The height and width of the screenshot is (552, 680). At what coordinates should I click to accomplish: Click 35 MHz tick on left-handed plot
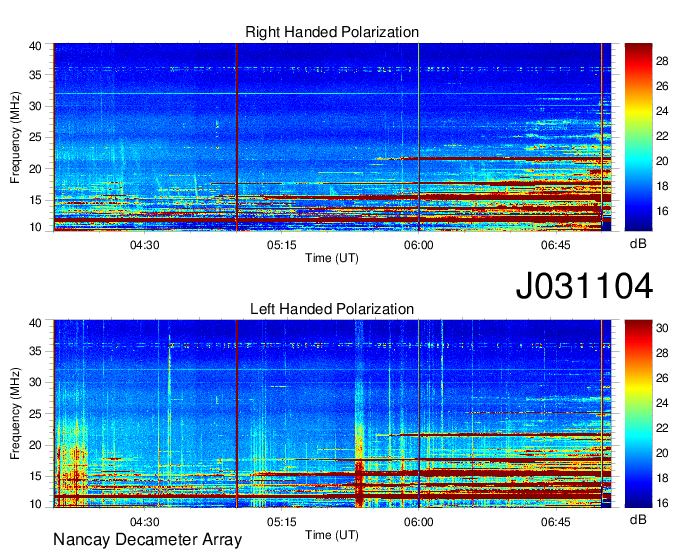36,351
